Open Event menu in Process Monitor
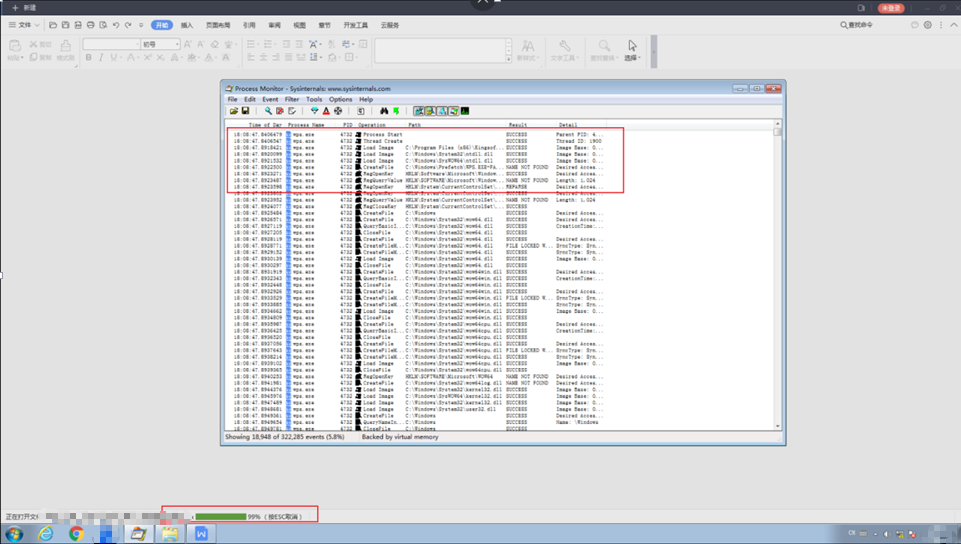The height and width of the screenshot is (544, 961). click(x=270, y=99)
